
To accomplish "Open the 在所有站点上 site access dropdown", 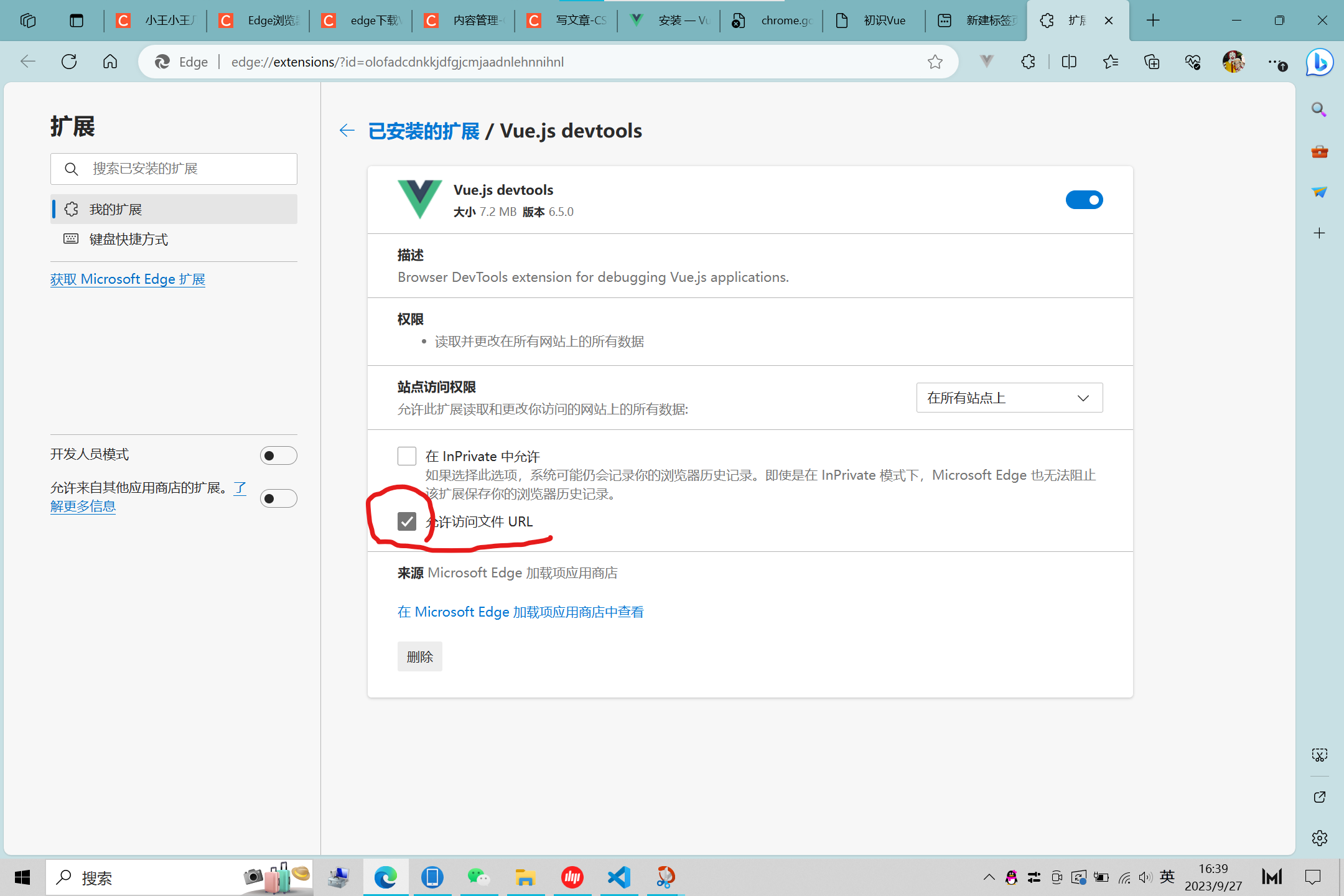I will pos(1009,398).
